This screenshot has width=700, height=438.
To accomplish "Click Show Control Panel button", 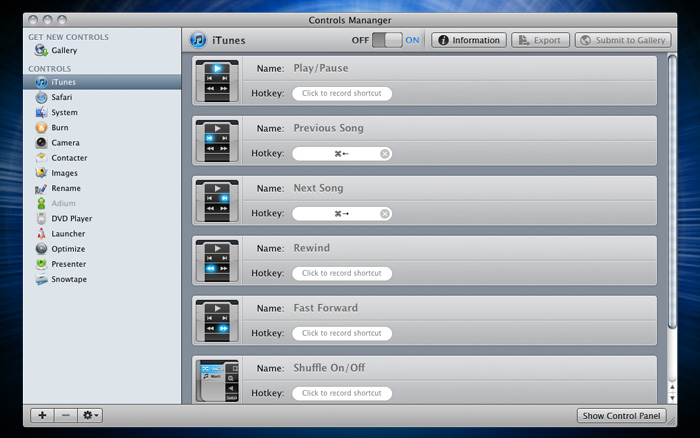I will pos(621,416).
